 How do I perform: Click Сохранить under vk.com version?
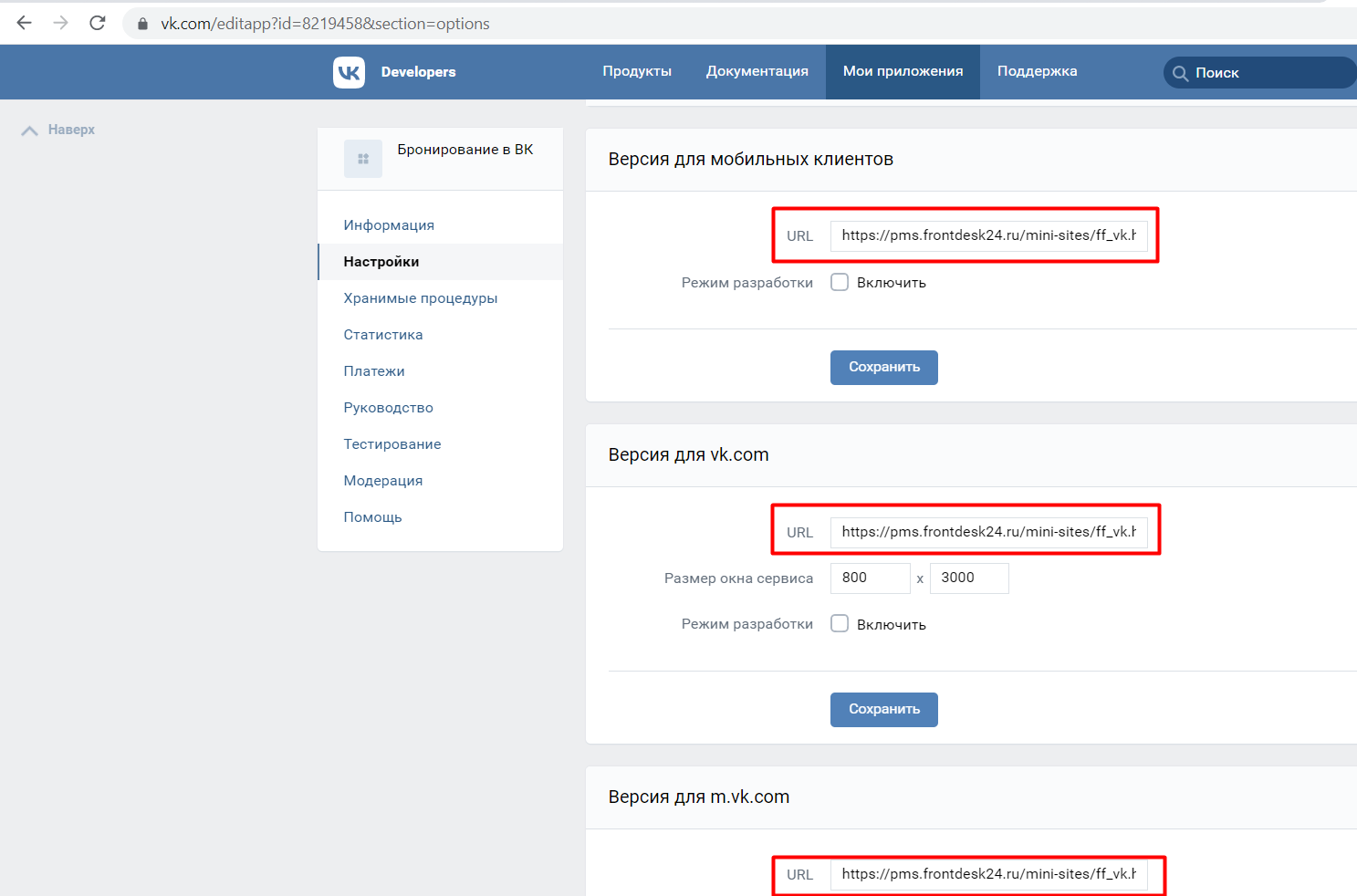coord(883,710)
